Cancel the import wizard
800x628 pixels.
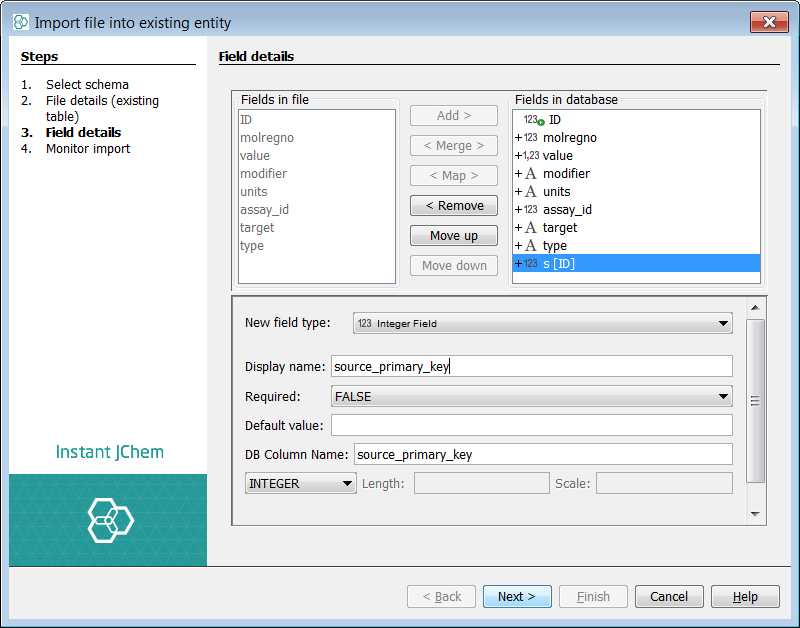point(668,597)
